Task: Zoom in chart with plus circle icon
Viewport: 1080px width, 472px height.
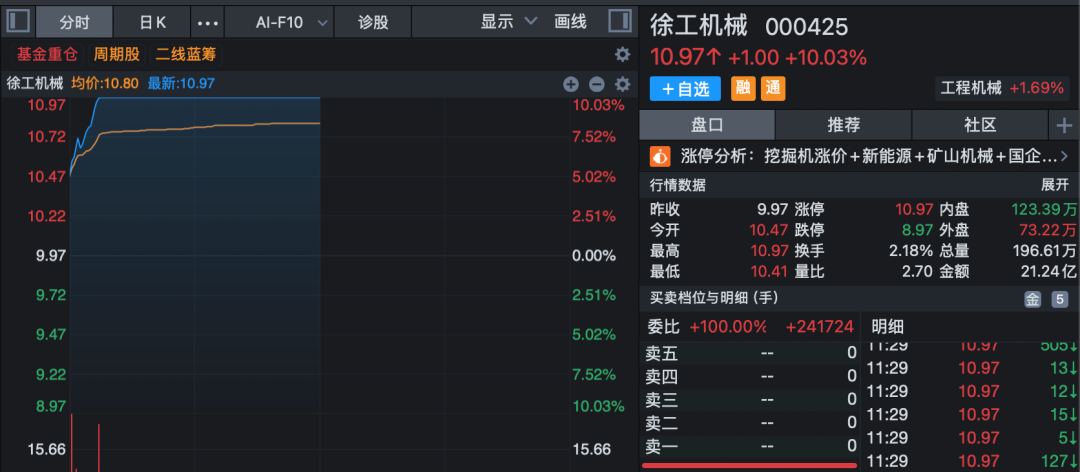Action: pyautogui.click(x=571, y=84)
